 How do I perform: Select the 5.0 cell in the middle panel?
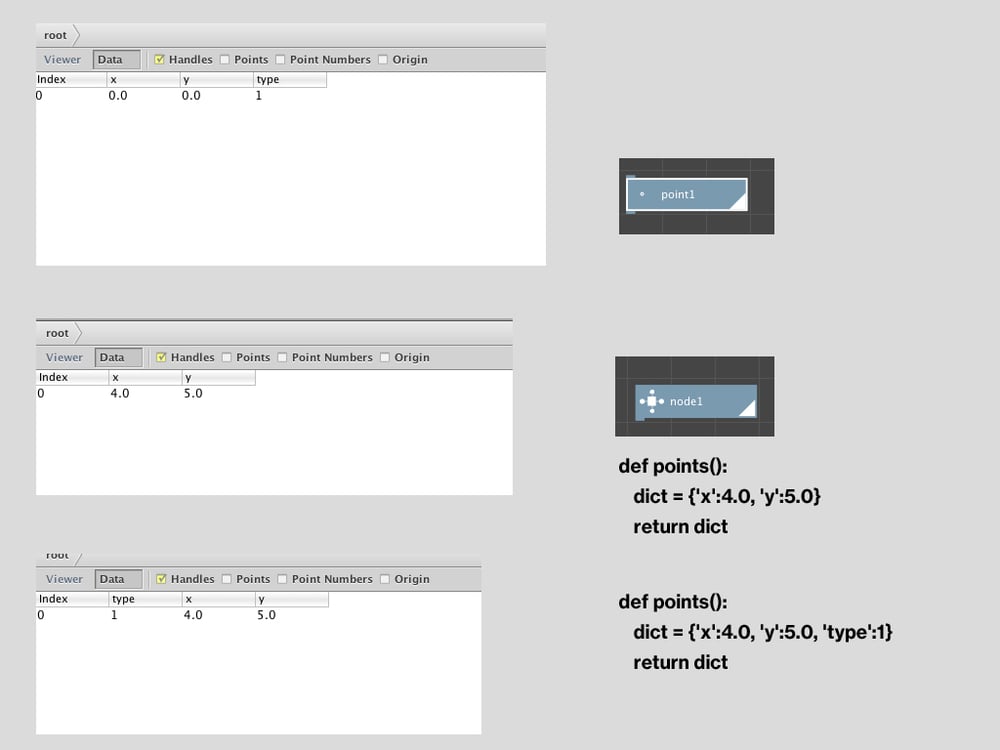193,393
